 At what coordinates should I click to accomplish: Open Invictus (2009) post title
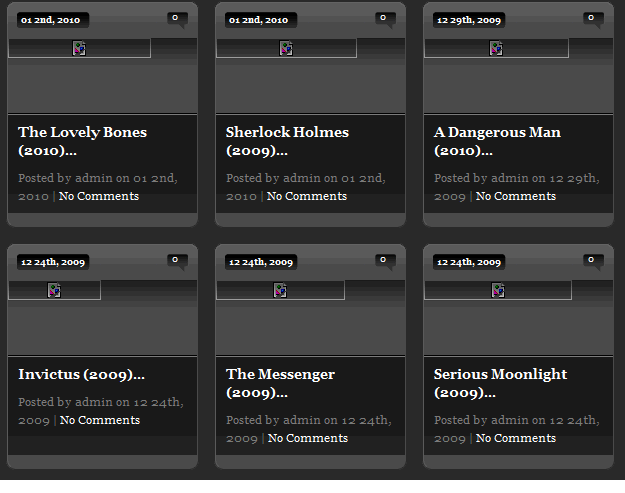tap(82, 374)
